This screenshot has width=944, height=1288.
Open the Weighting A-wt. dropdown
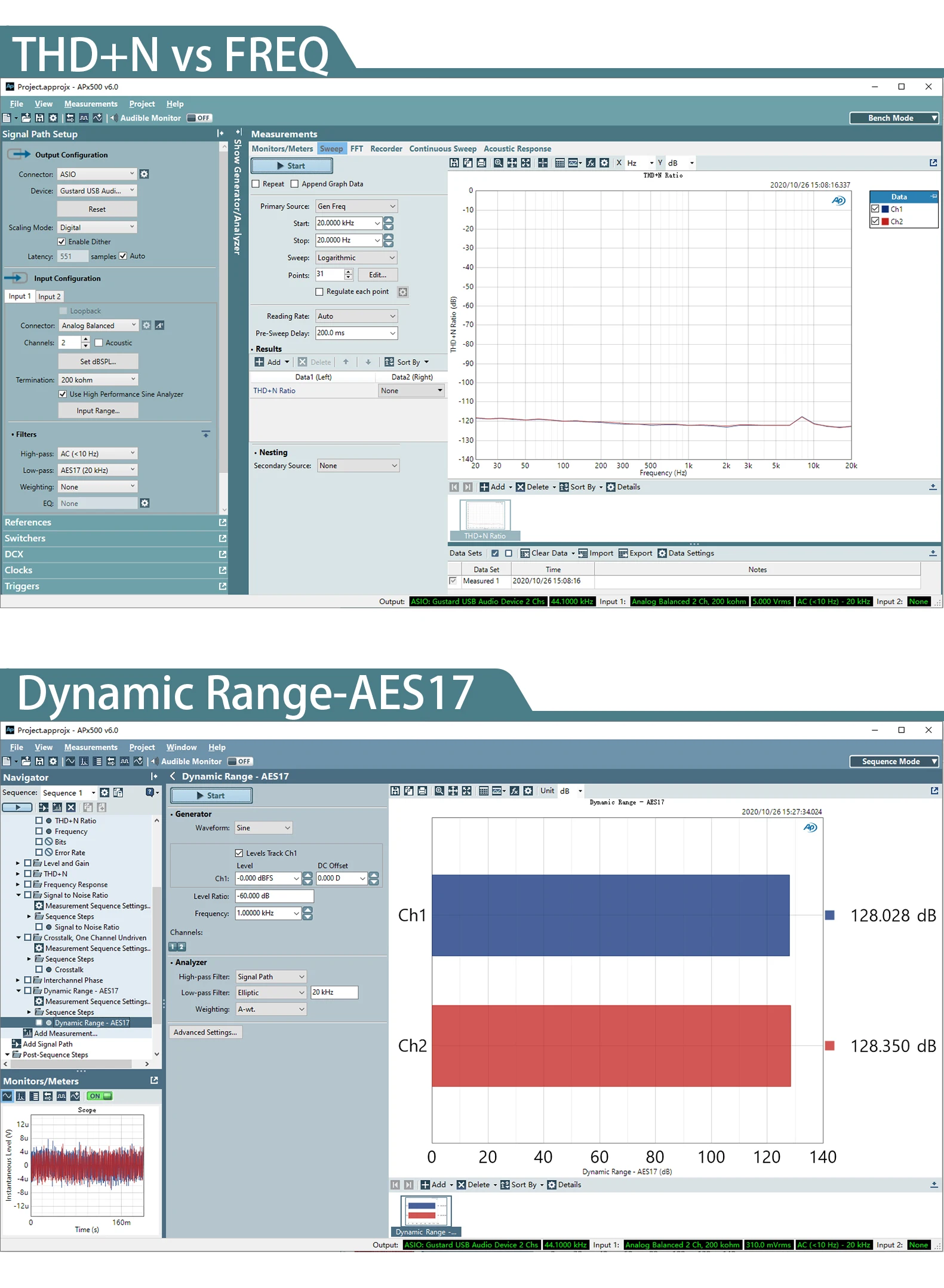(x=271, y=1009)
